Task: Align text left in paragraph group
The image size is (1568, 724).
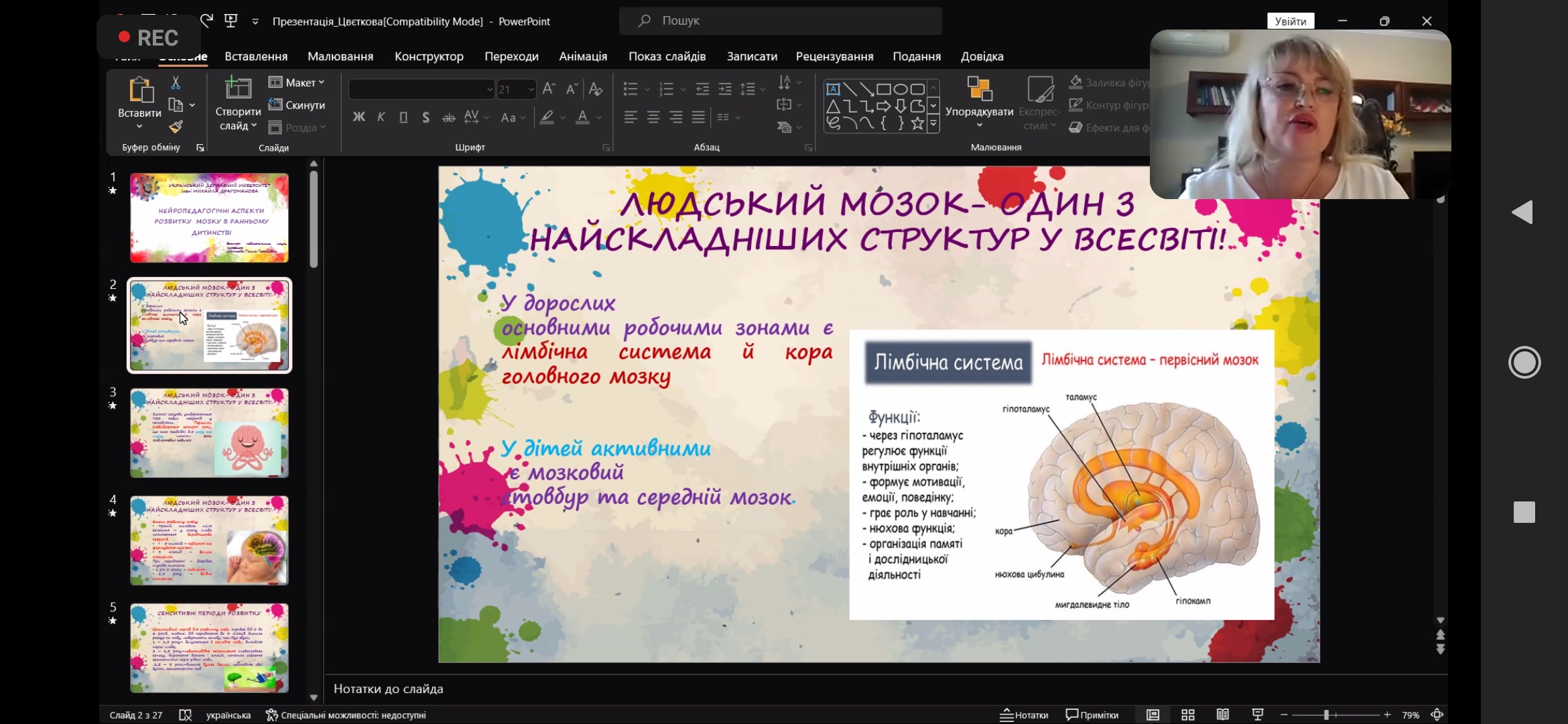Action: [x=631, y=117]
